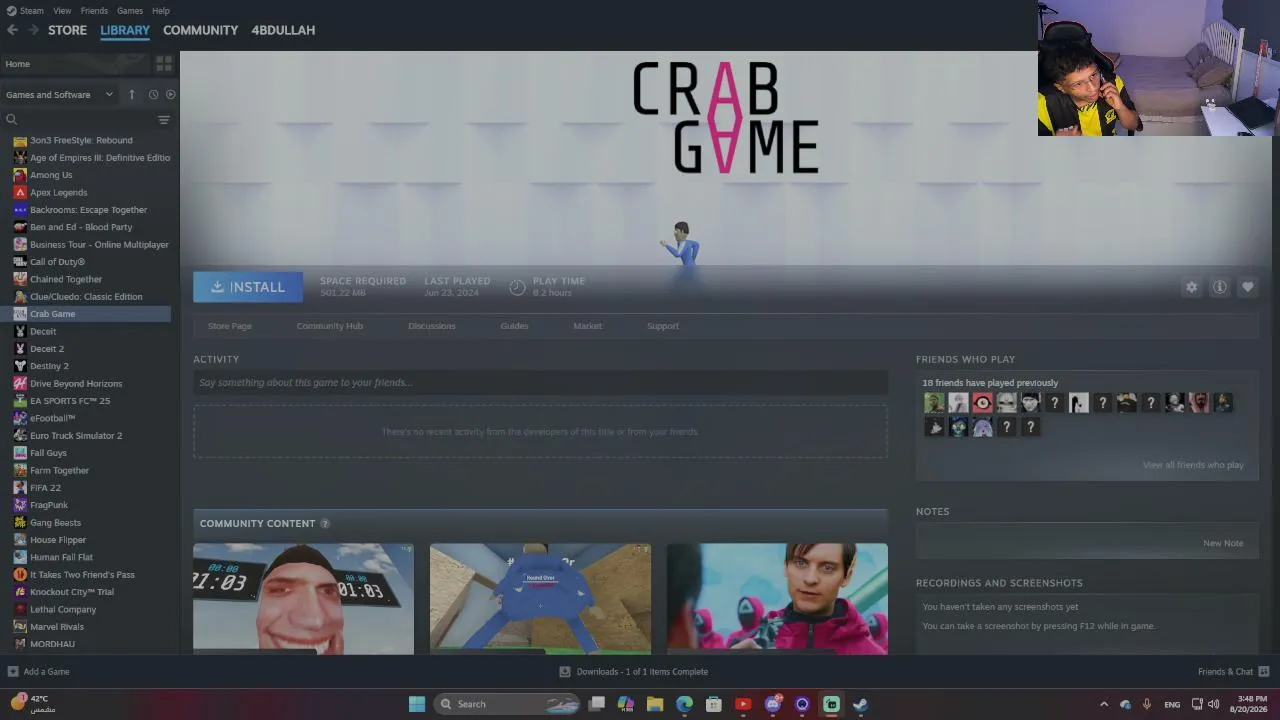Click the heart favorite icon for Crab Game

pos(1248,287)
